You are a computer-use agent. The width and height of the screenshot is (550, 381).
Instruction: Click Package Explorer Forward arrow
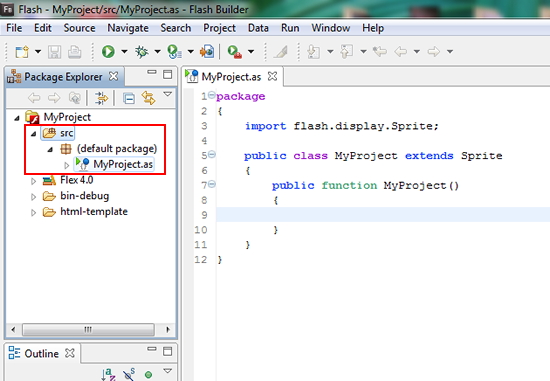pyautogui.click(x=54, y=98)
